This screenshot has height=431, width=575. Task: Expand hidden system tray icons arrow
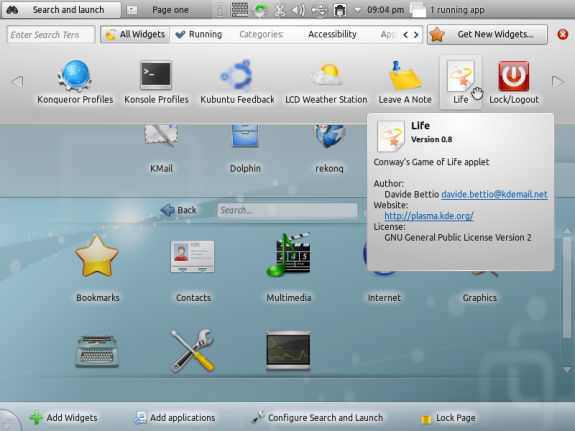click(x=358, y=10)
